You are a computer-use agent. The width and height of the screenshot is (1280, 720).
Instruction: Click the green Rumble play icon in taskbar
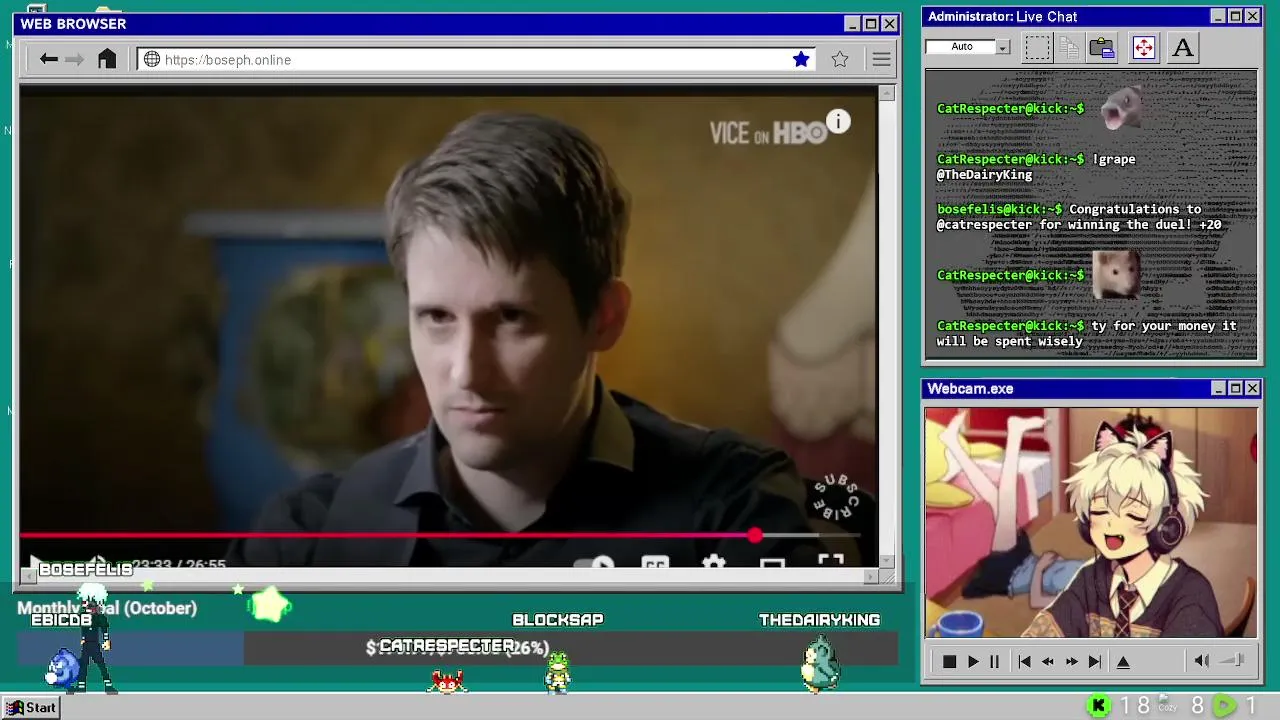[x=1224, y=706]
